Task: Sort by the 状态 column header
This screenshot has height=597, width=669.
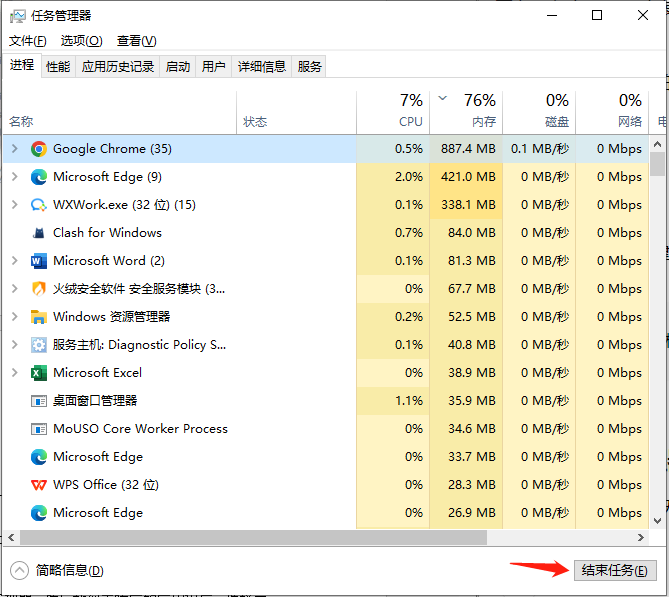Action: (297, 113)
